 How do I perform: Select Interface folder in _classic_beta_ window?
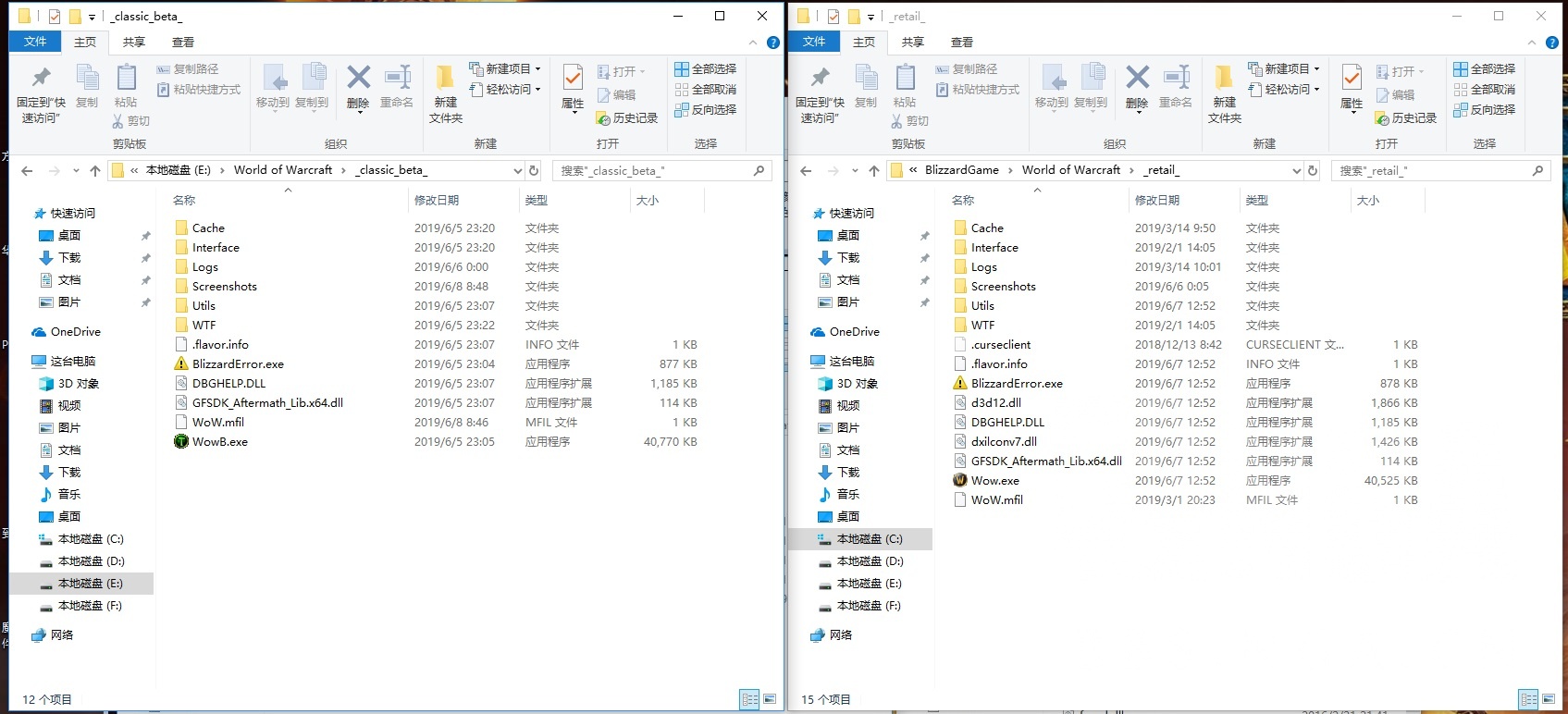[x=206, y=248]
